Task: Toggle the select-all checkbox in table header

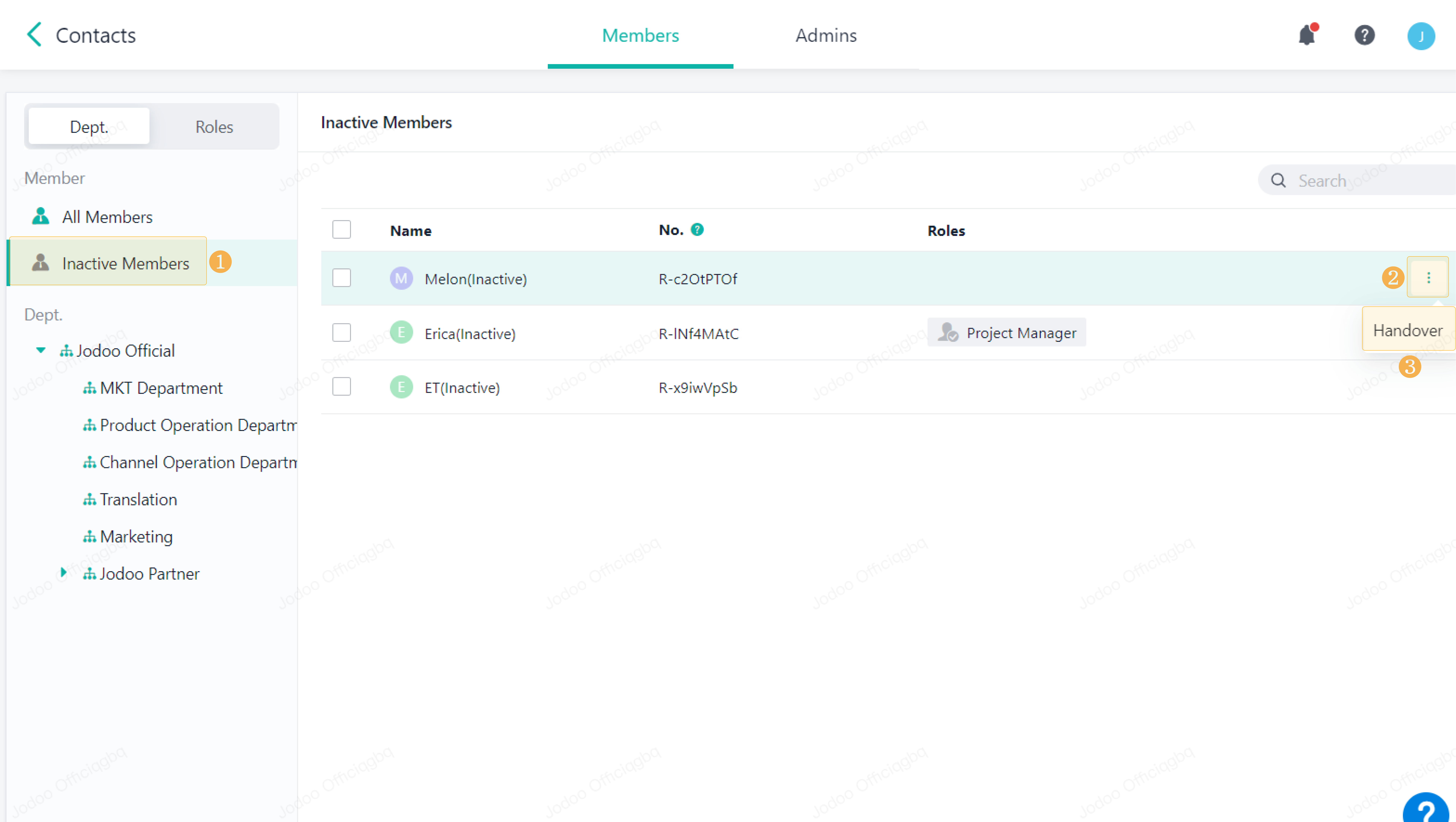Action: pyautogui.click(x=341, y=229)
